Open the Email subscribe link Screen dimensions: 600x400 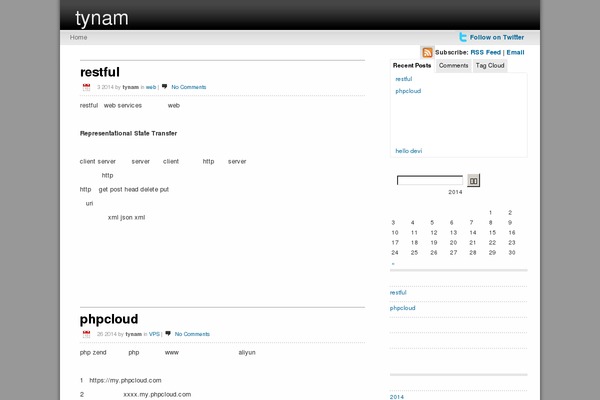(x=515, y=52)
